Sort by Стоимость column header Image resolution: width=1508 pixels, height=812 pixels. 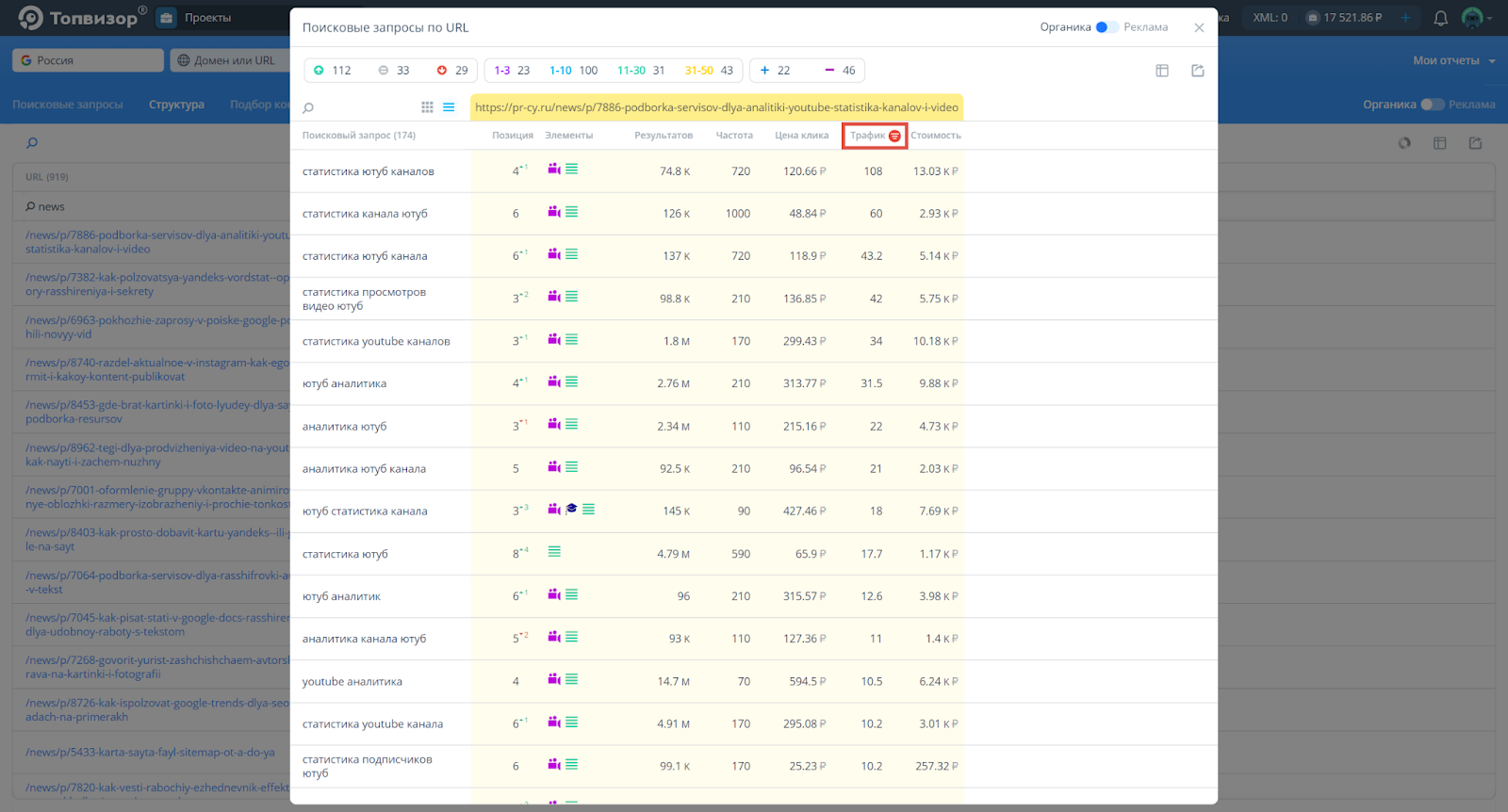pyautogui.click(x=936, y=136)
